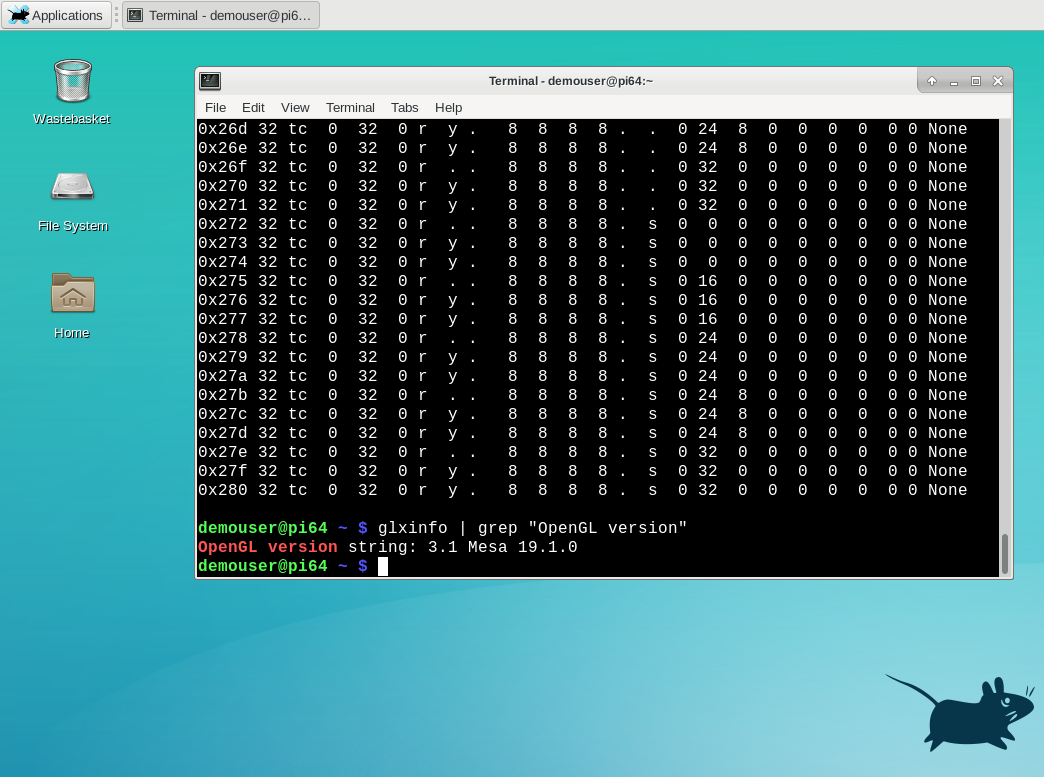The image size is (1044, 777).
Task: Open the View menu
Action: (x=295, y=107)
